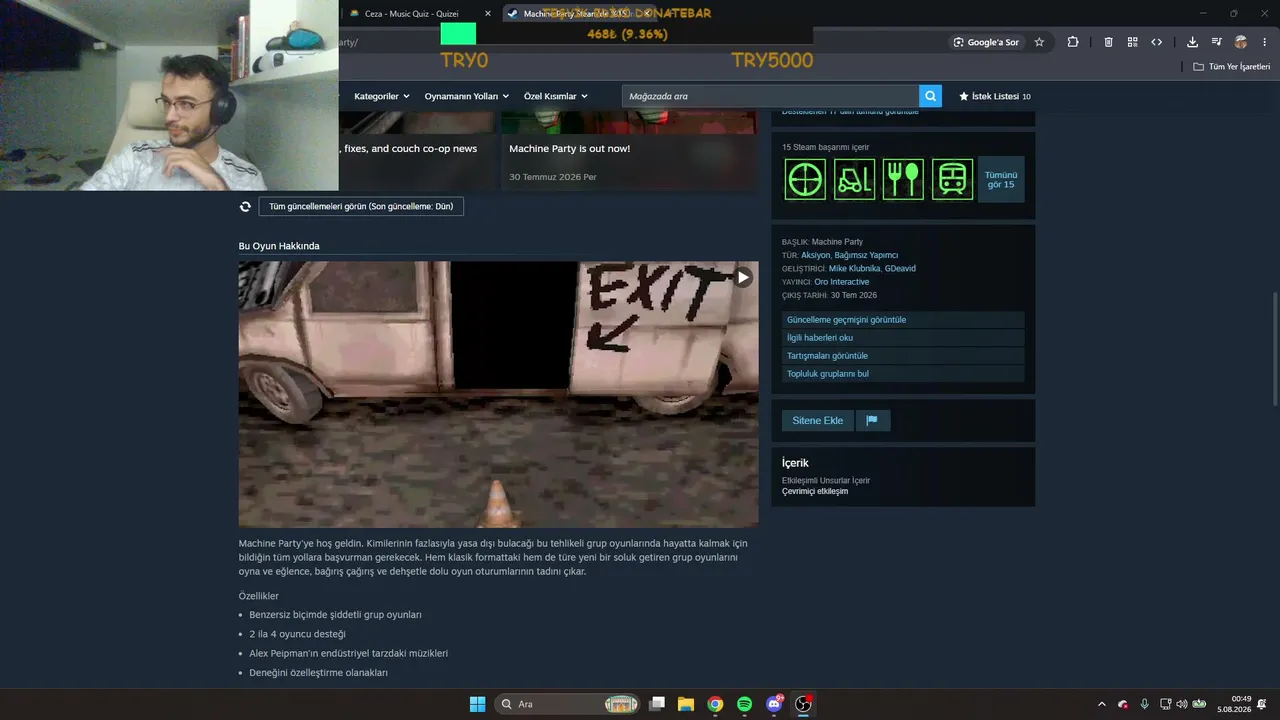Viewport: 1280px width, 720px height.
Task: Click developer Mike Klubnika link
Action: 855,268
